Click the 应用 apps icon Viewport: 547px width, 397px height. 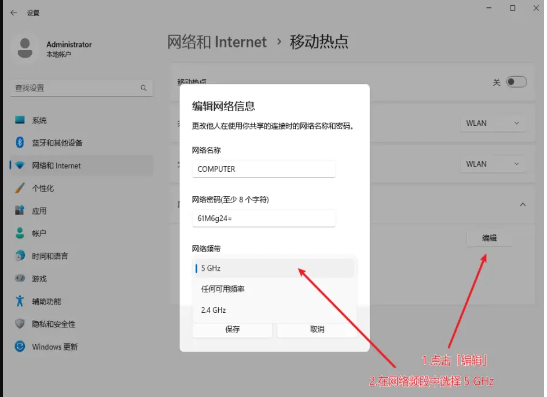pyautogui.click(x=20, y=210)
